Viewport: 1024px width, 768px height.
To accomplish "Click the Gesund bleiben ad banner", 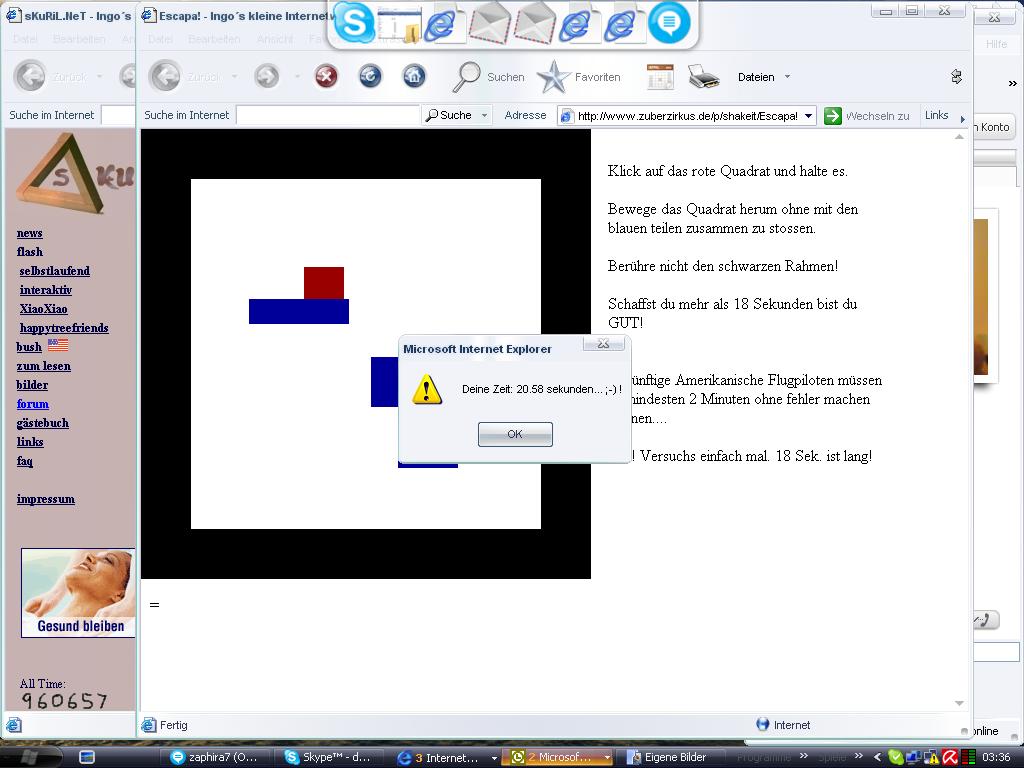I will (78, 593).
